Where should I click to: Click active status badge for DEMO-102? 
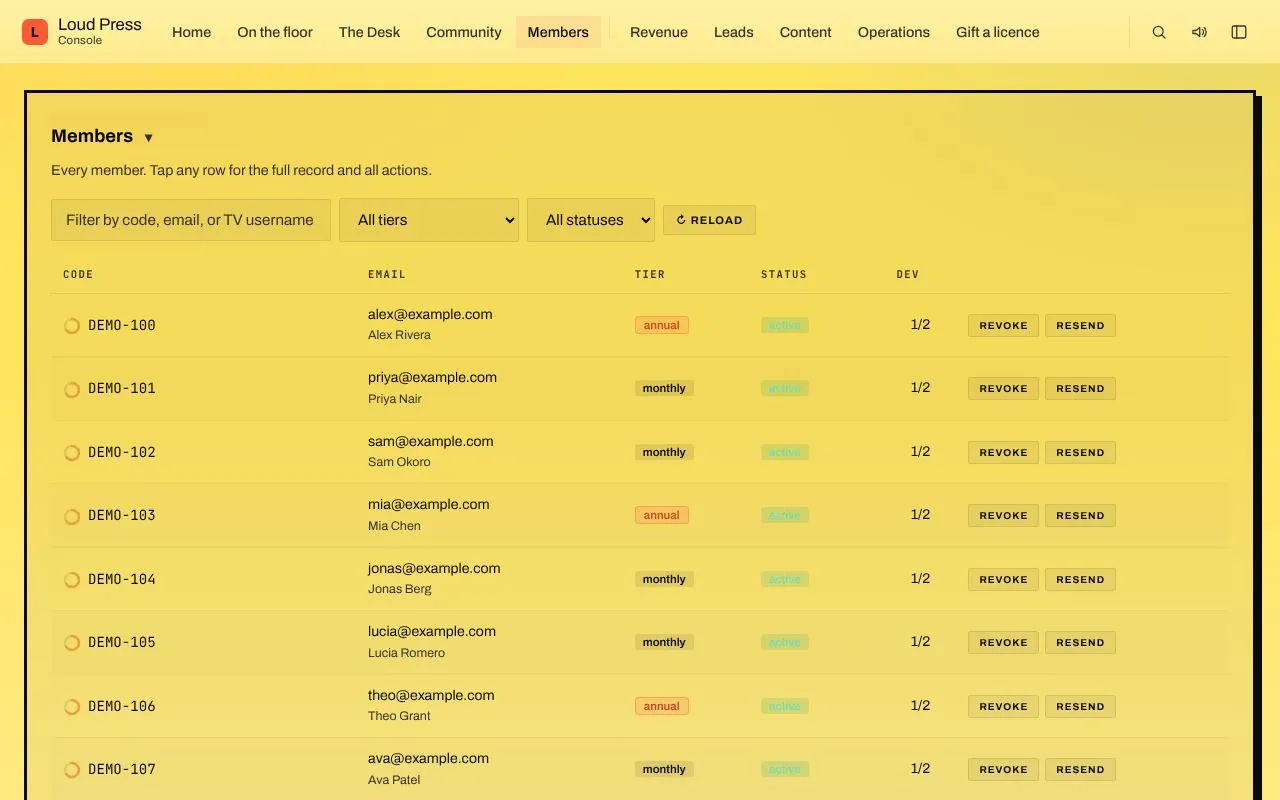pyautogui.click(x=784, y=452)
